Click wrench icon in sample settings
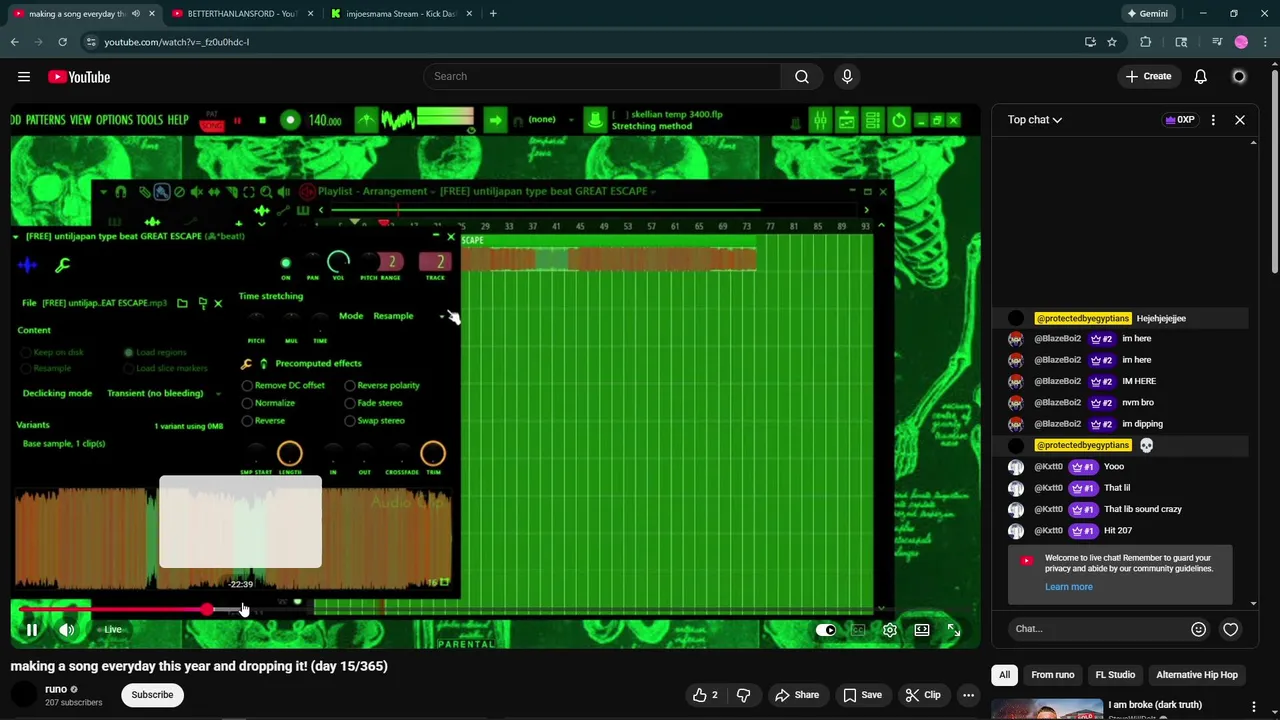 coord(62,265)
